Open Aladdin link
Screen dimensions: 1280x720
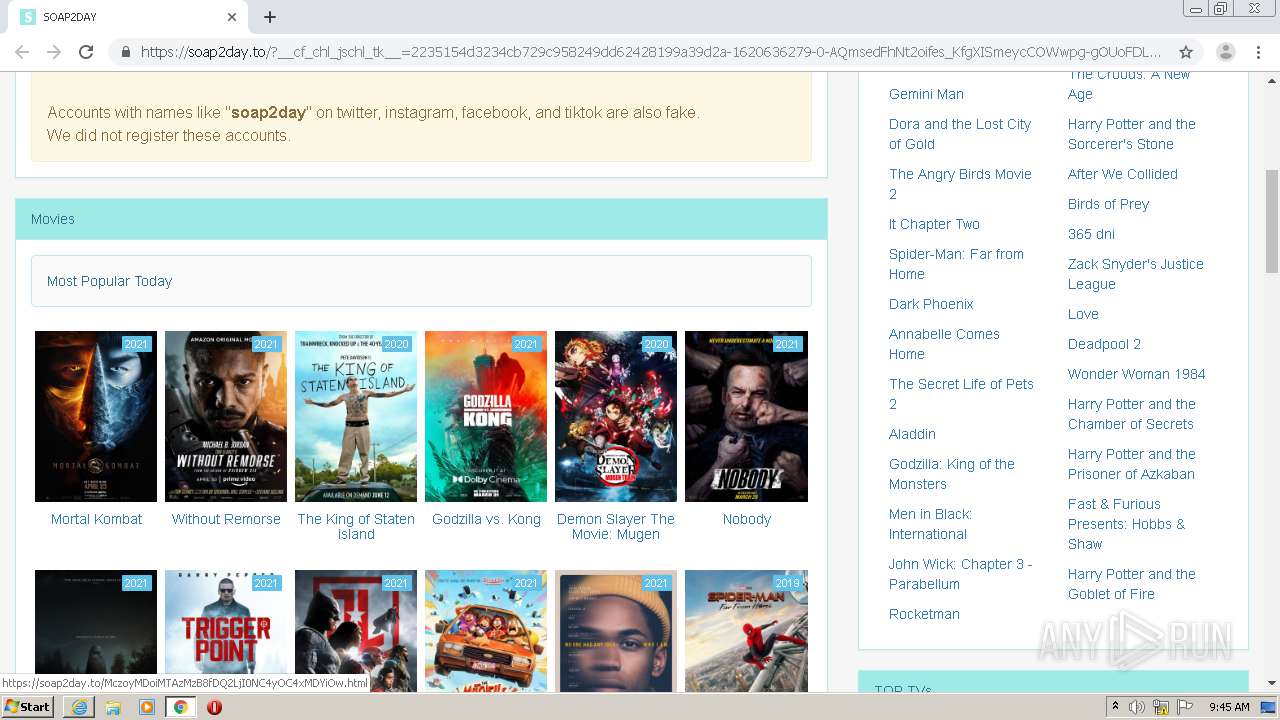tap(912, 434)
